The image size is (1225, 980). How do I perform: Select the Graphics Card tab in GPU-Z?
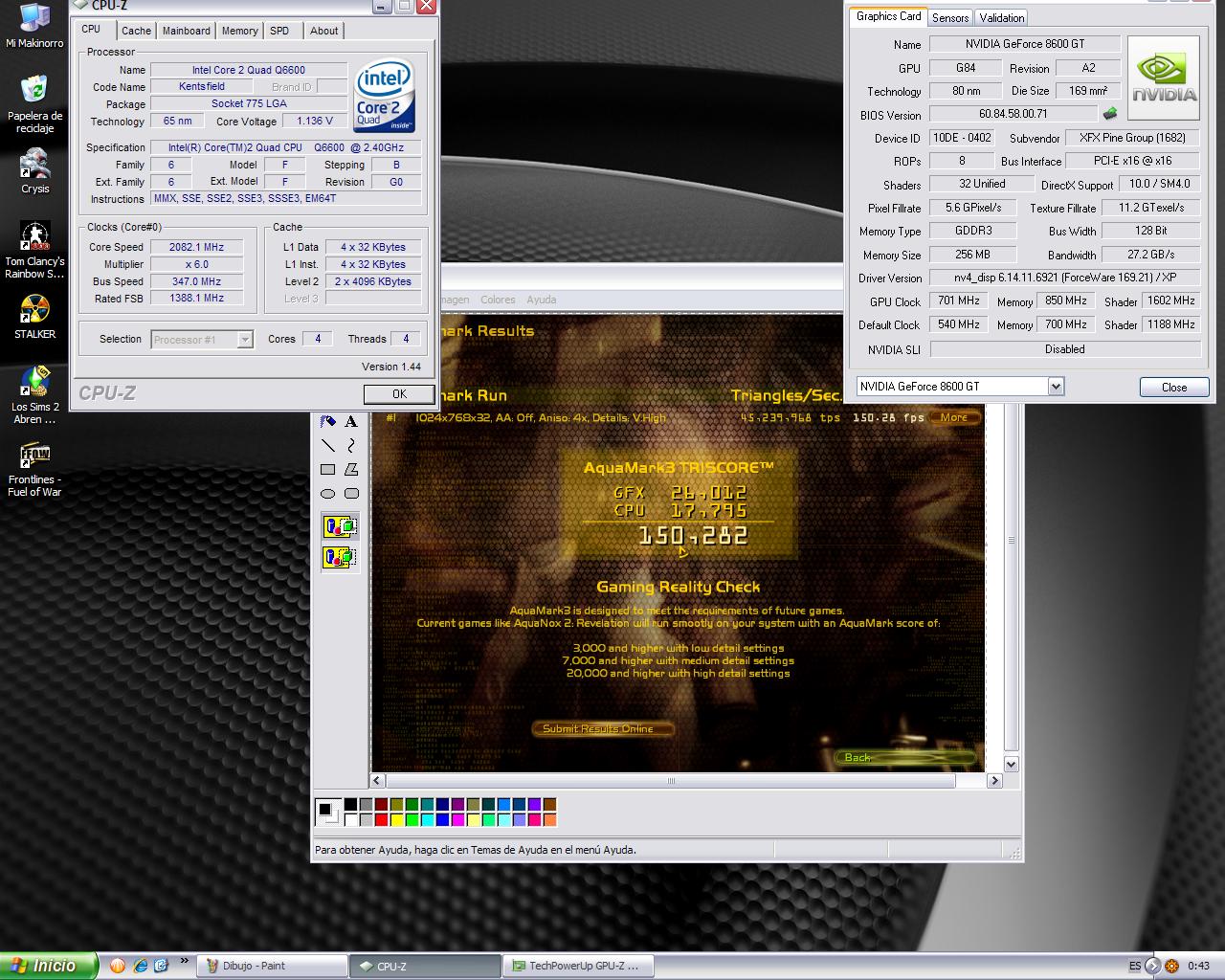(888, 16)
